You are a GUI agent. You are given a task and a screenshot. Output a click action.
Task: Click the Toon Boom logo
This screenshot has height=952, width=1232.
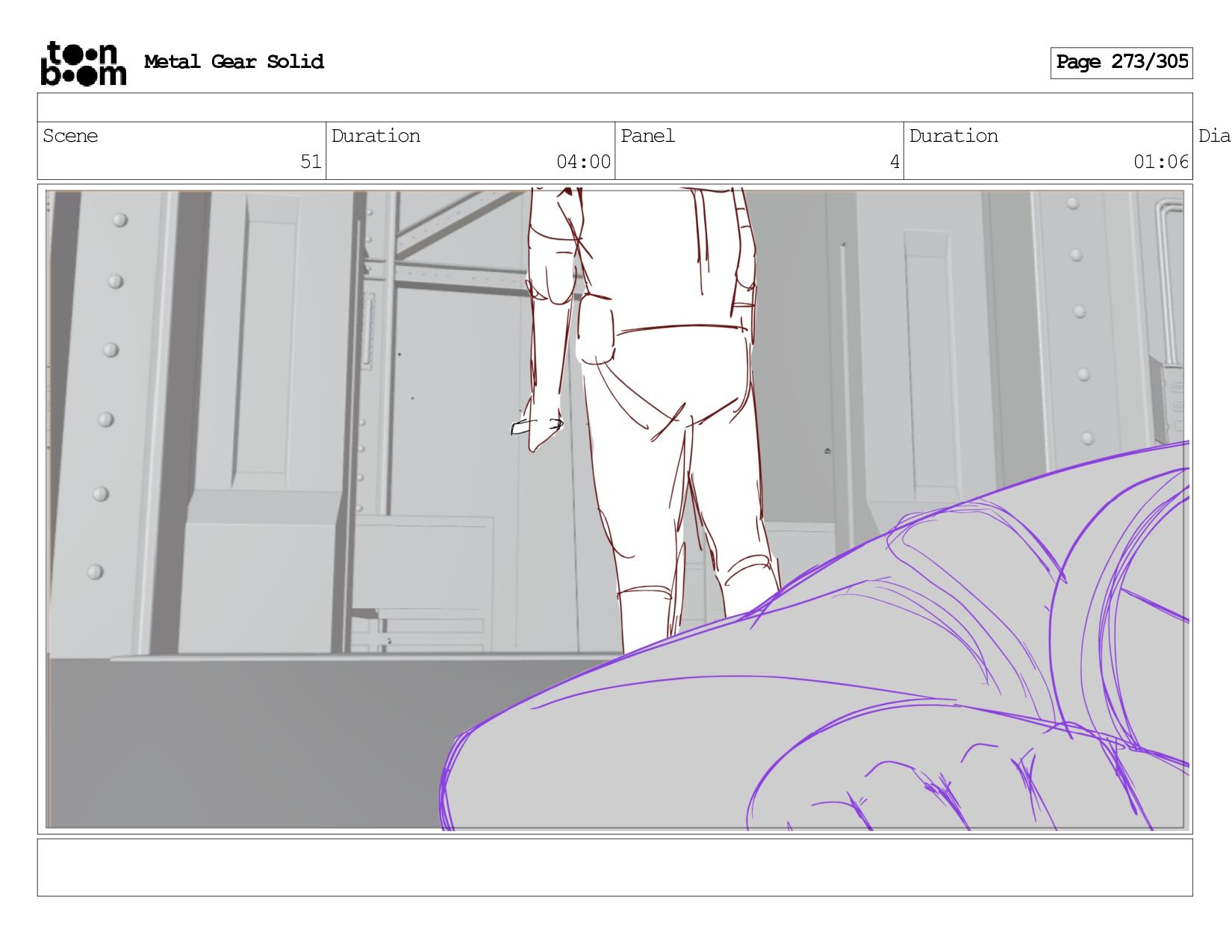point(83,63)
